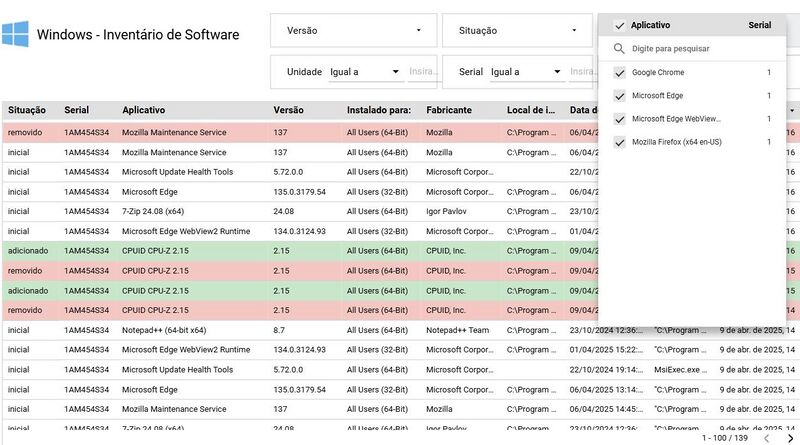Click the Windows logo icon

(x=15, y=34)
